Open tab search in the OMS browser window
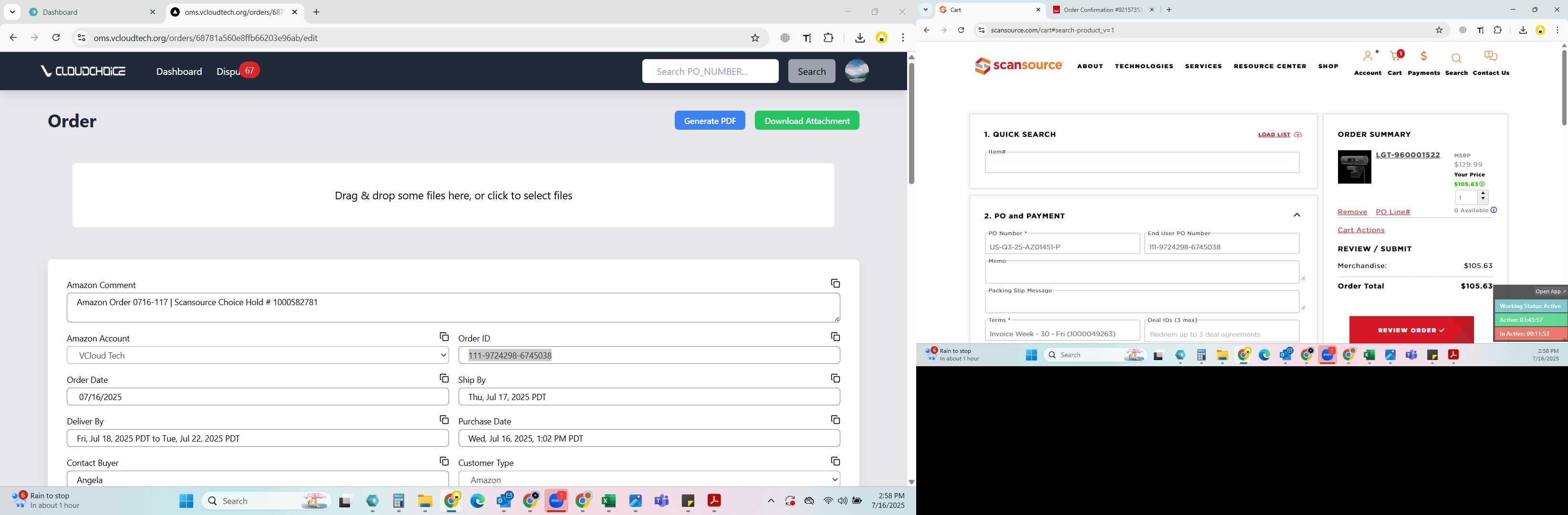Viewport: 1568px width, 515px height. tap(12, 12)
